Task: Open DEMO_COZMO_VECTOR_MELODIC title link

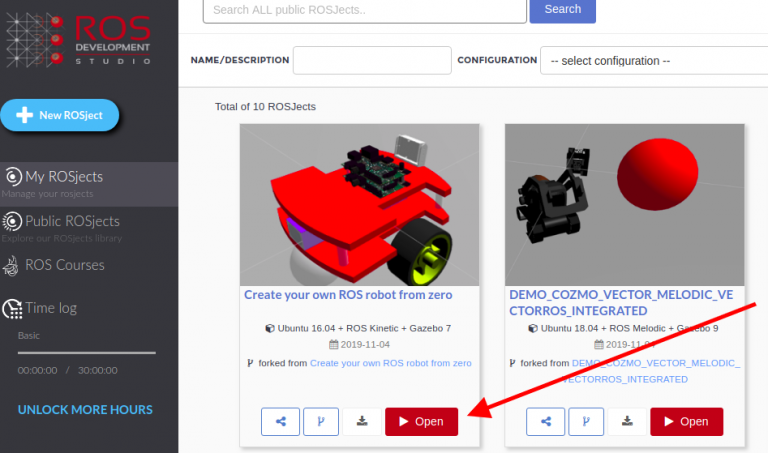Action: pos(621,303)
